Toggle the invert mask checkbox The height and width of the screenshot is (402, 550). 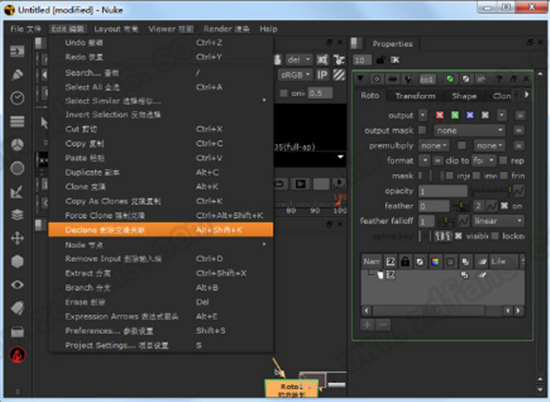[476, 175]
